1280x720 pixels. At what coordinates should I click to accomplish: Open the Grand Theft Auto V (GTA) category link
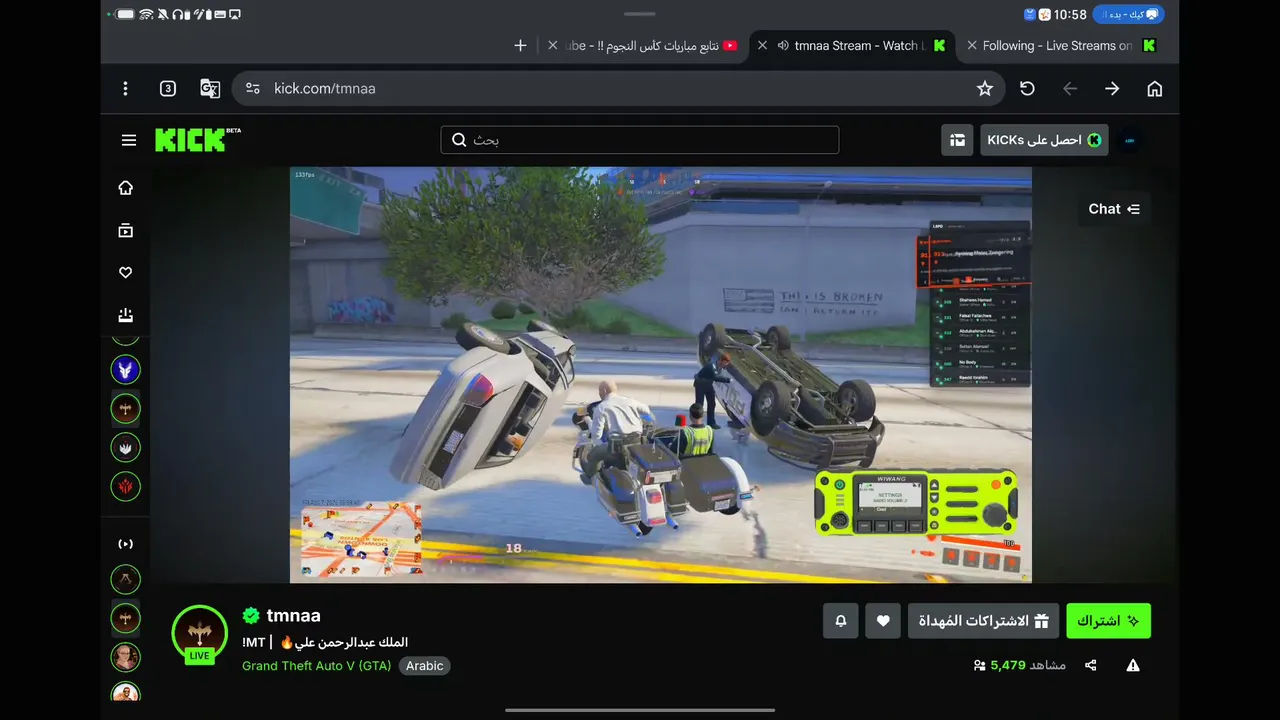[x=316, y=666]
